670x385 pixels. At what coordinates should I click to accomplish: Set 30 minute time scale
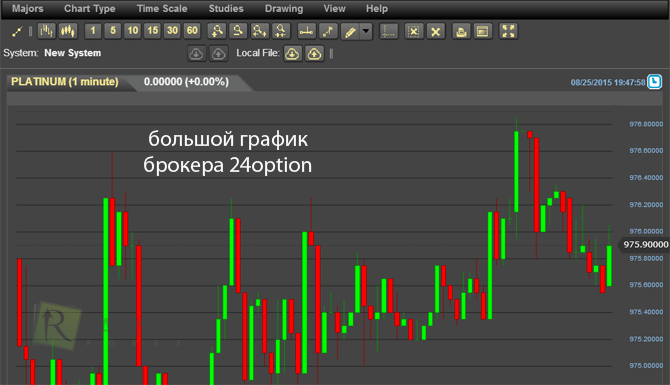[x=172, y=31]
